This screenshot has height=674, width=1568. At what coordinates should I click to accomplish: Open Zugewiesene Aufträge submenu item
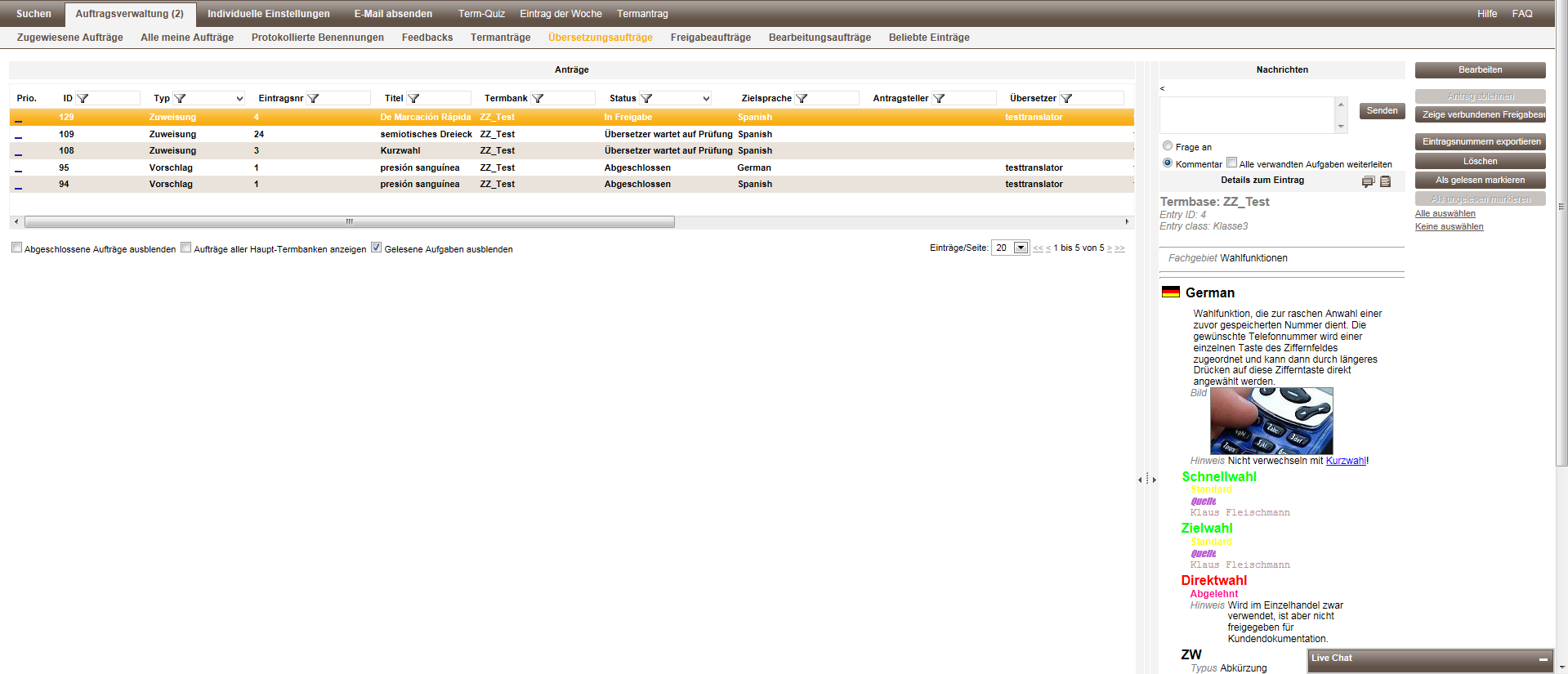point(70,38)
